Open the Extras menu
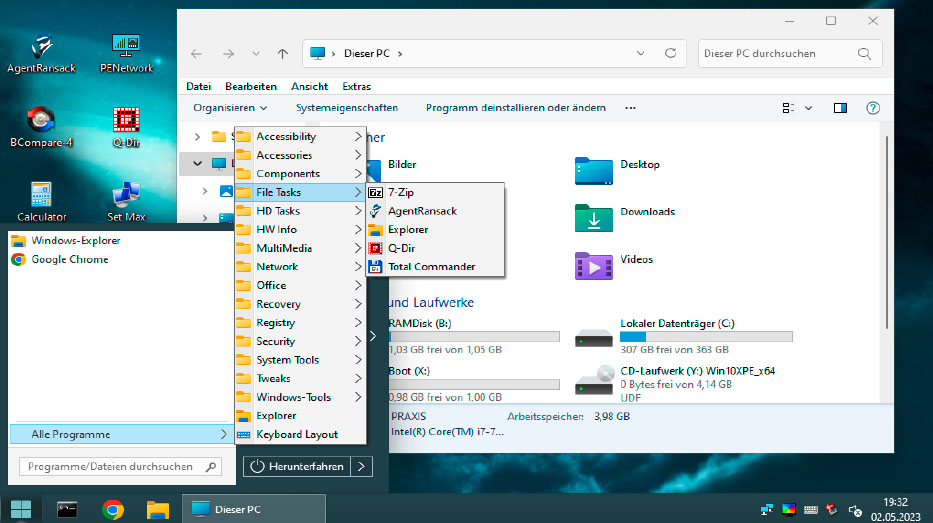 coord(356,86)
